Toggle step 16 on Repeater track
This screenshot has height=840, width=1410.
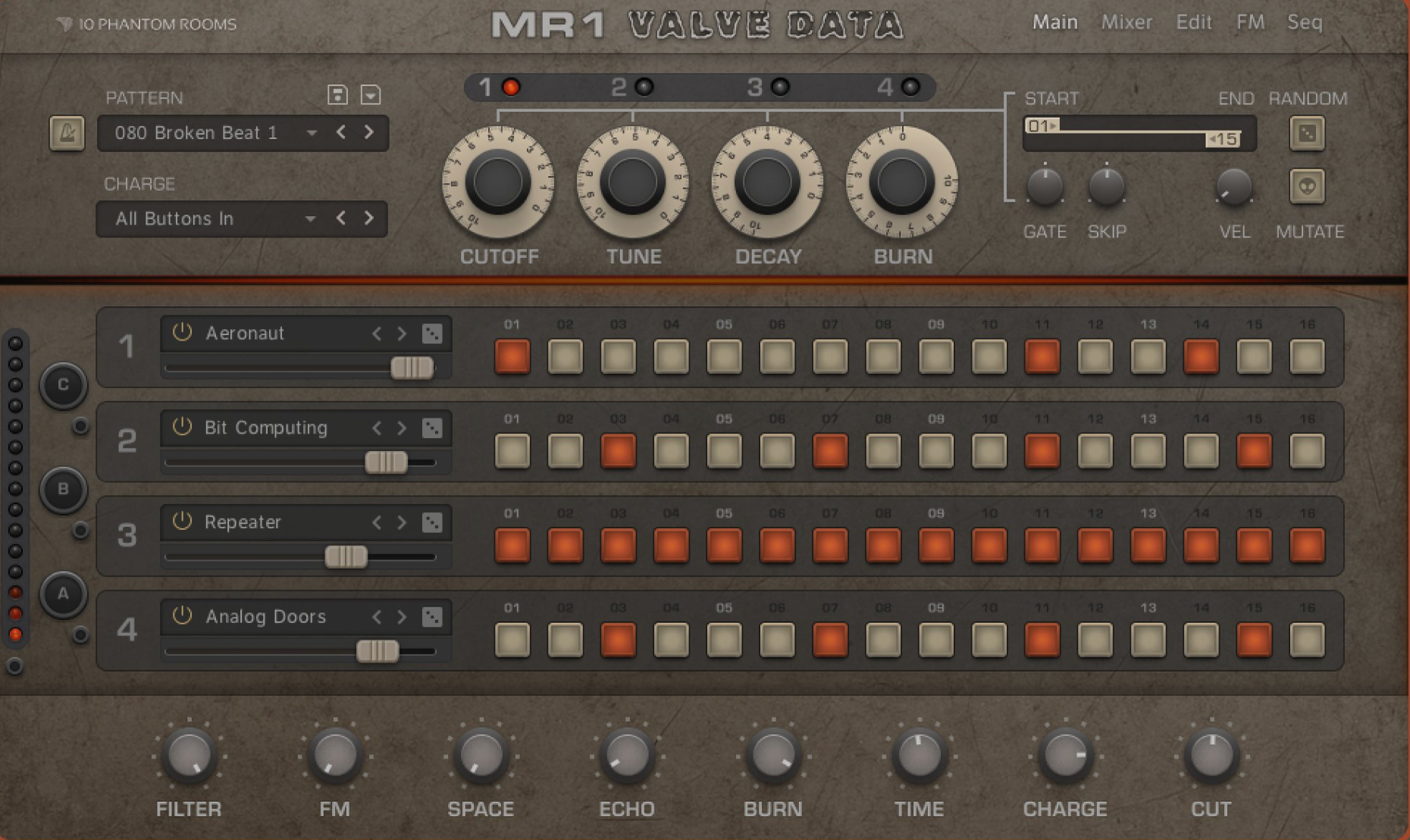(x=1307, y=546)
